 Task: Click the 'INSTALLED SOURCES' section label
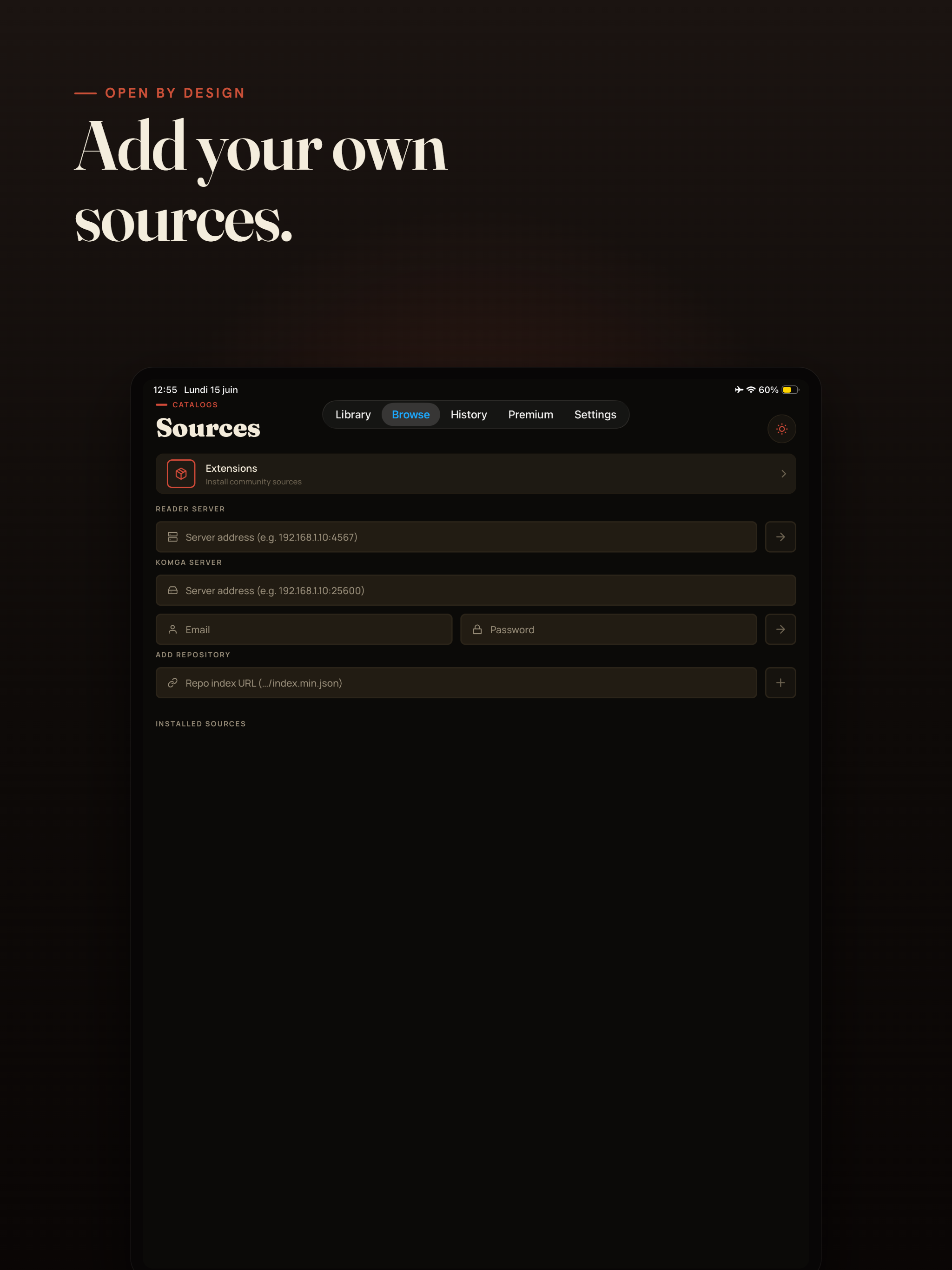coord(200,723)
